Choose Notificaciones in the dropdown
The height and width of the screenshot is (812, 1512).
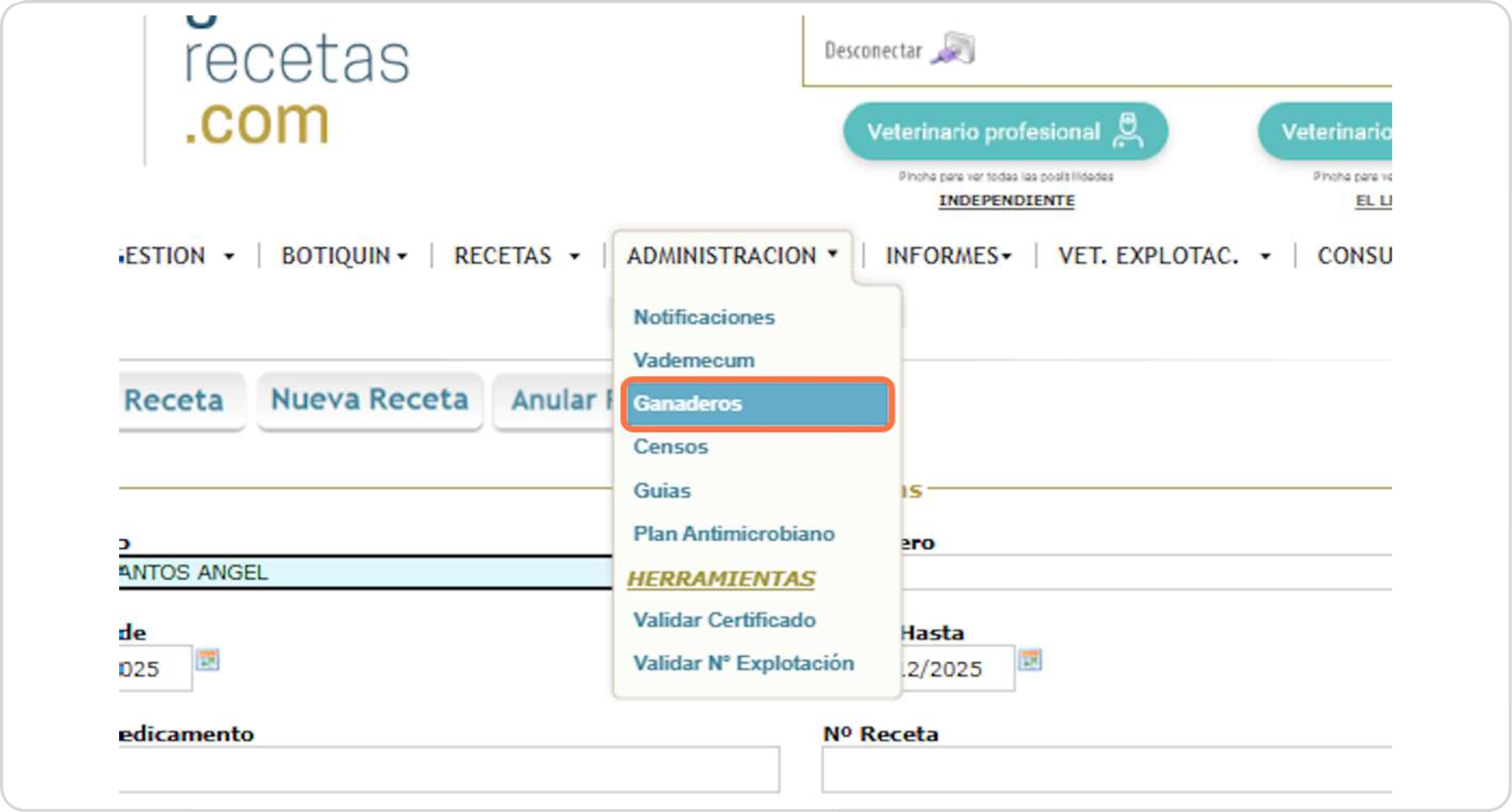coord(703,317)
